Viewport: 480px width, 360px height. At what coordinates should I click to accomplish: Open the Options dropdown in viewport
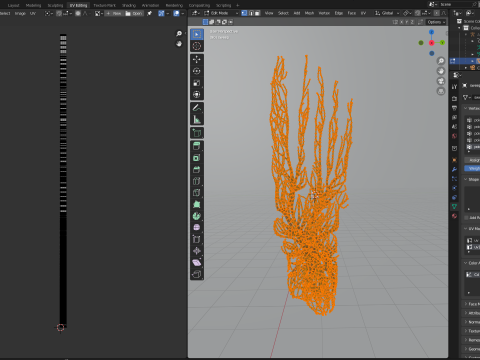(436, 22)
